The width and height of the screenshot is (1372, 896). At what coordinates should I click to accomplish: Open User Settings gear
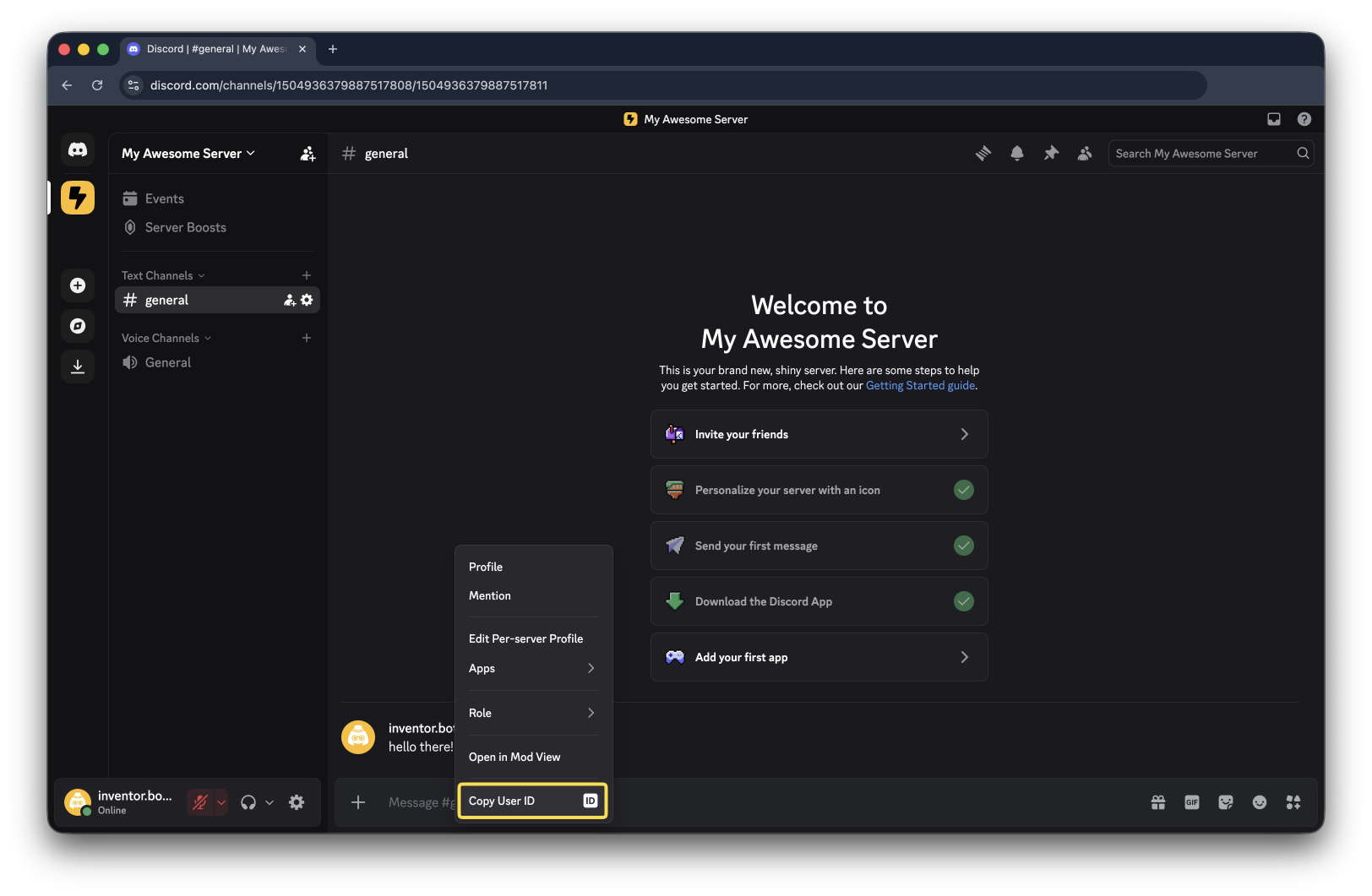(297, 802)
